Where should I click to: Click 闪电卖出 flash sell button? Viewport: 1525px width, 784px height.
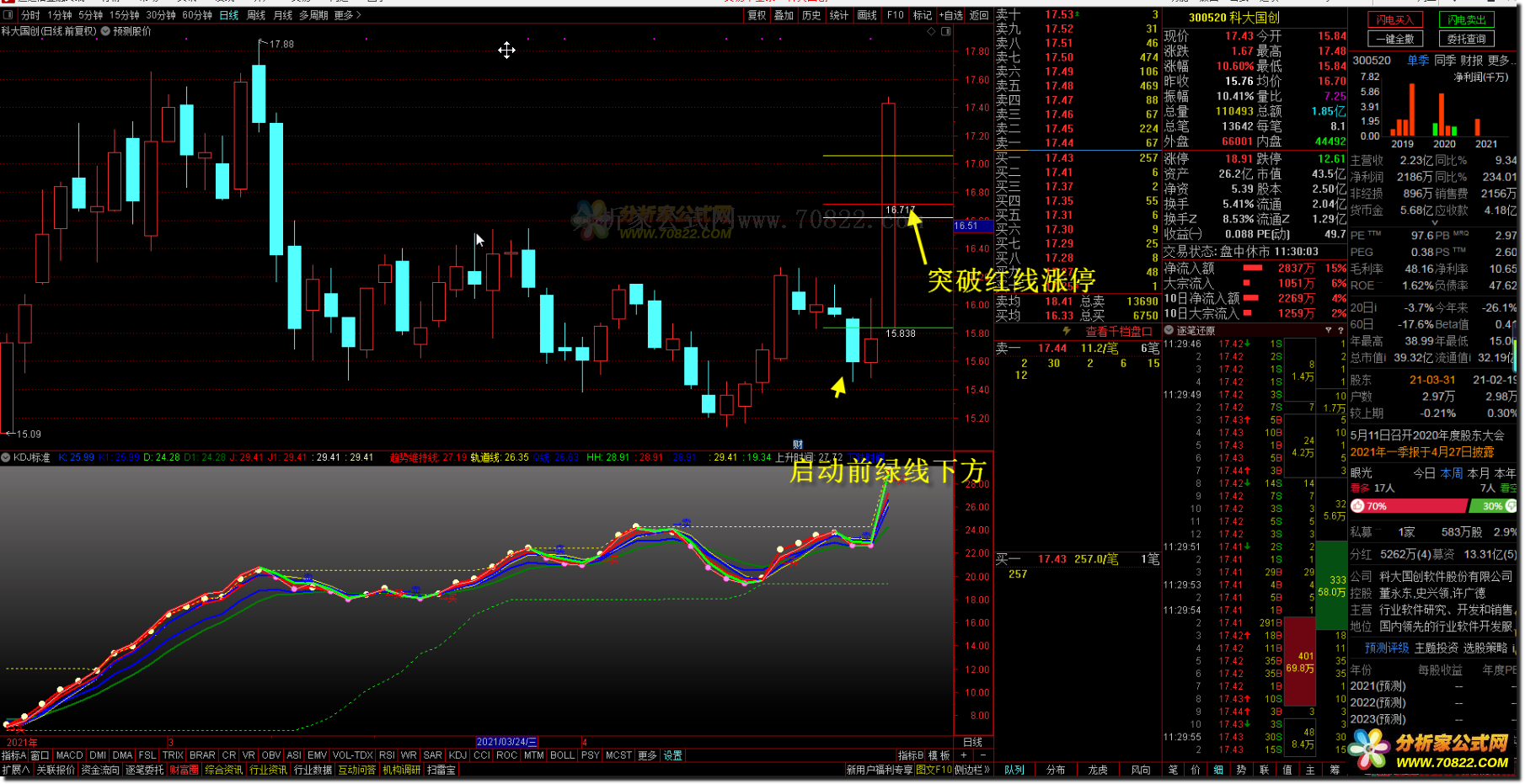[x=1466, y=20]
